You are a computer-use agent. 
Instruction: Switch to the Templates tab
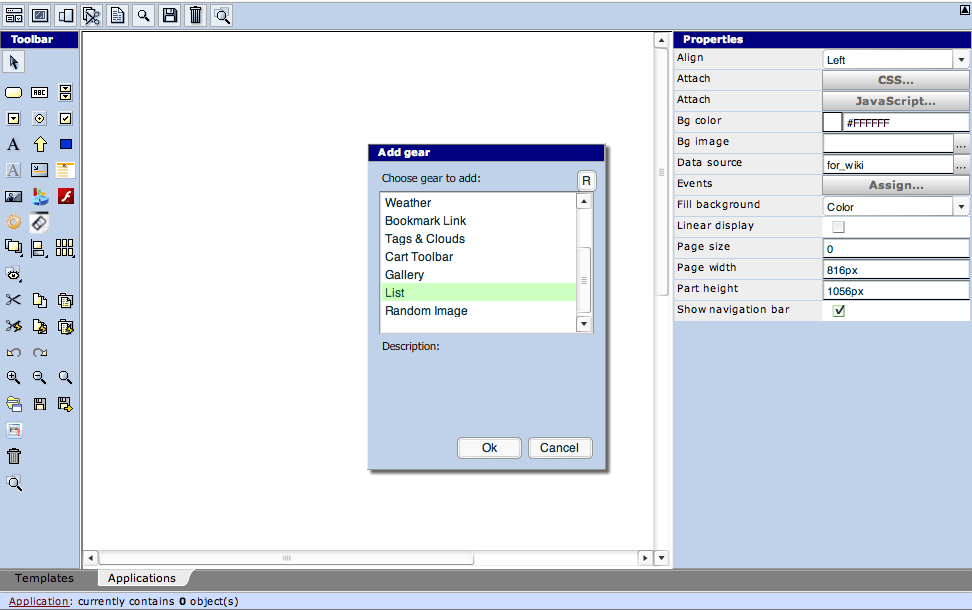point(45,578)
